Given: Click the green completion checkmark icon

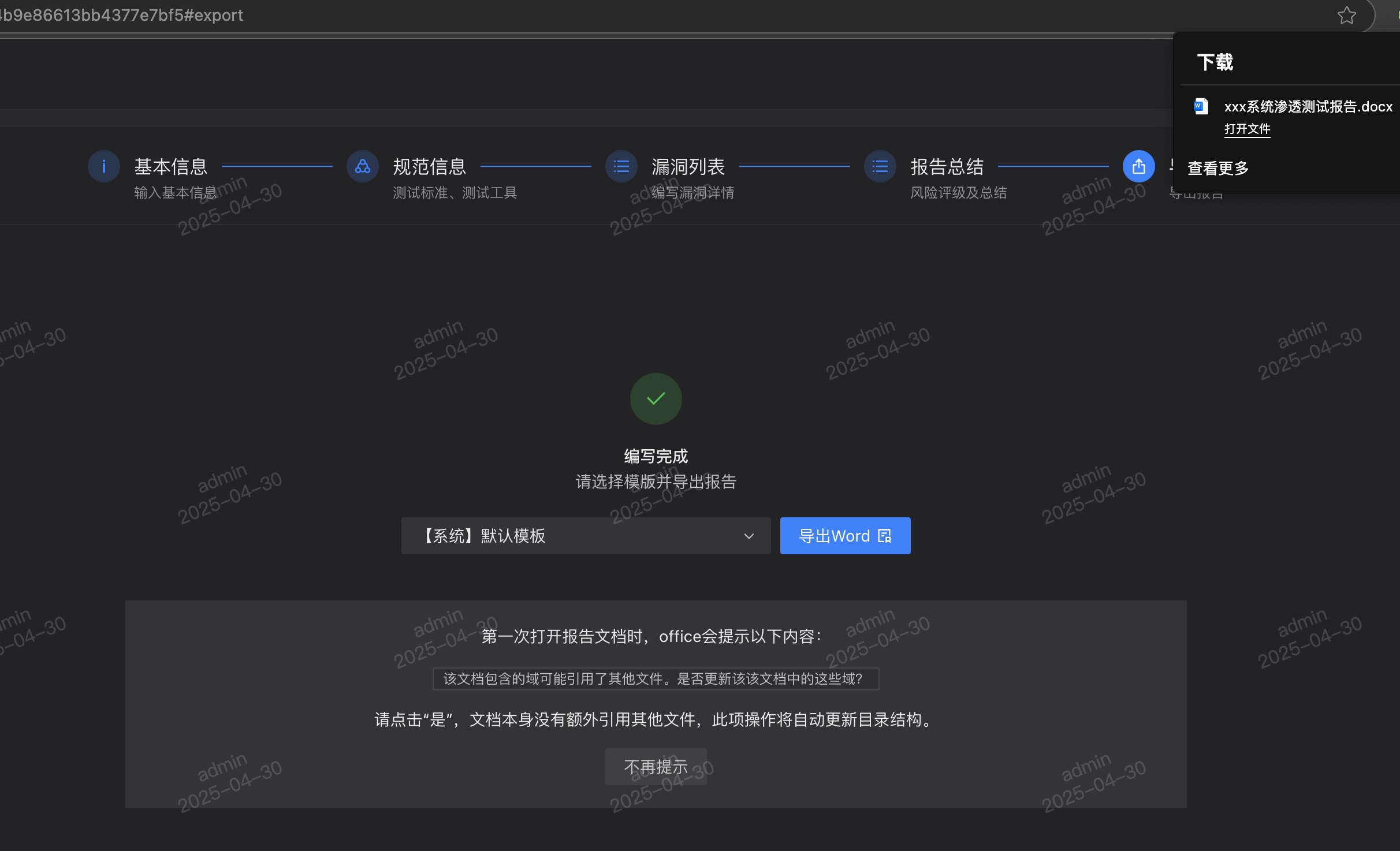Looking at the screenshot, I should (656, 399).
